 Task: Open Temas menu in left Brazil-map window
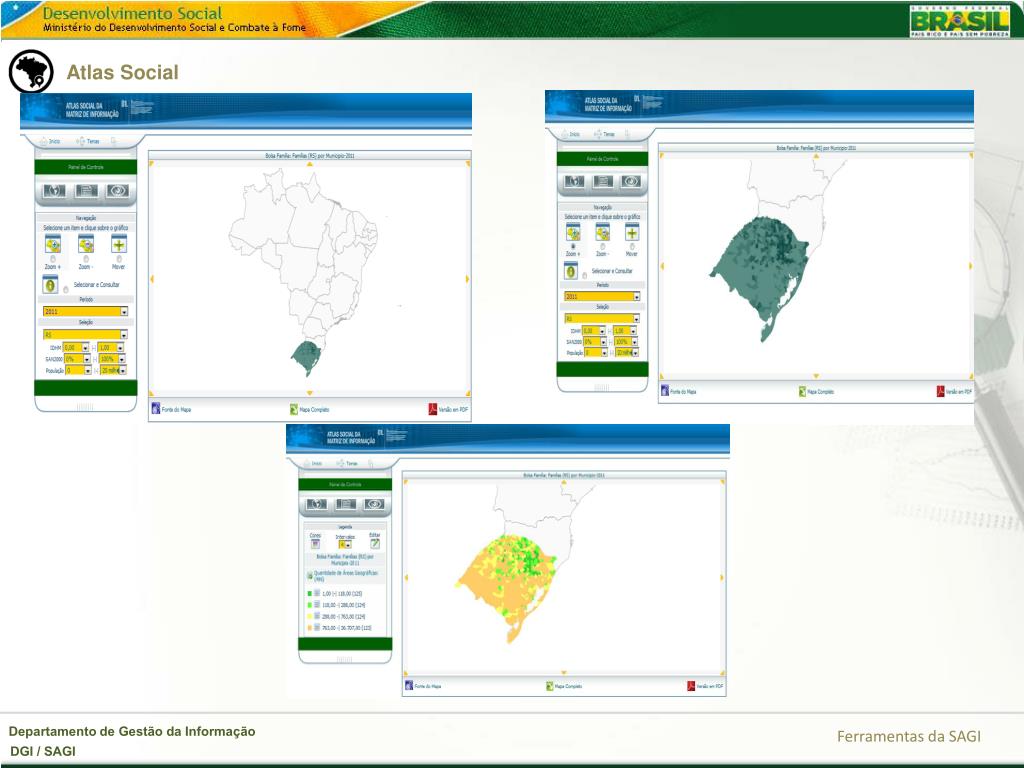click(x=88, y=141)
